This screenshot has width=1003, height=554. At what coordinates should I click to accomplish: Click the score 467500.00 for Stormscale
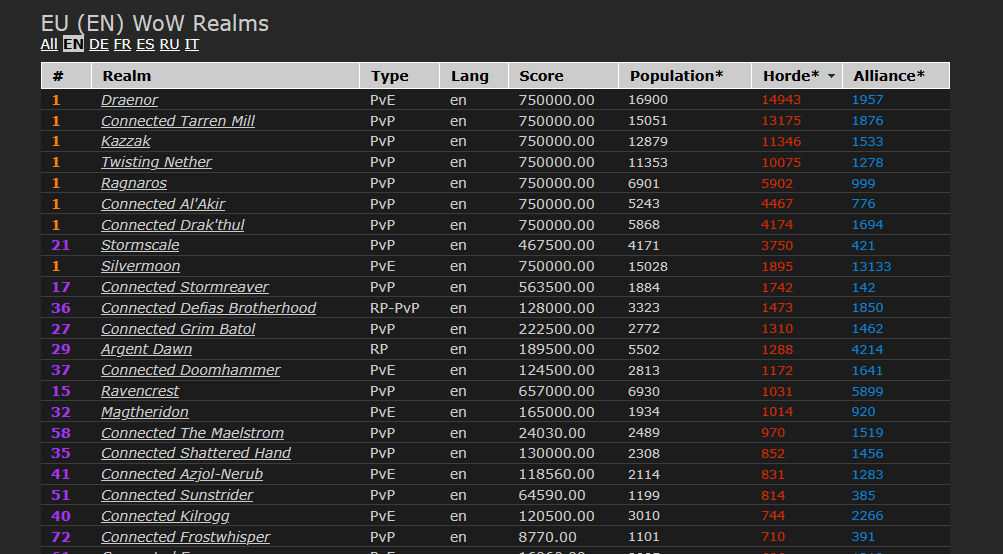click(557, 245)
